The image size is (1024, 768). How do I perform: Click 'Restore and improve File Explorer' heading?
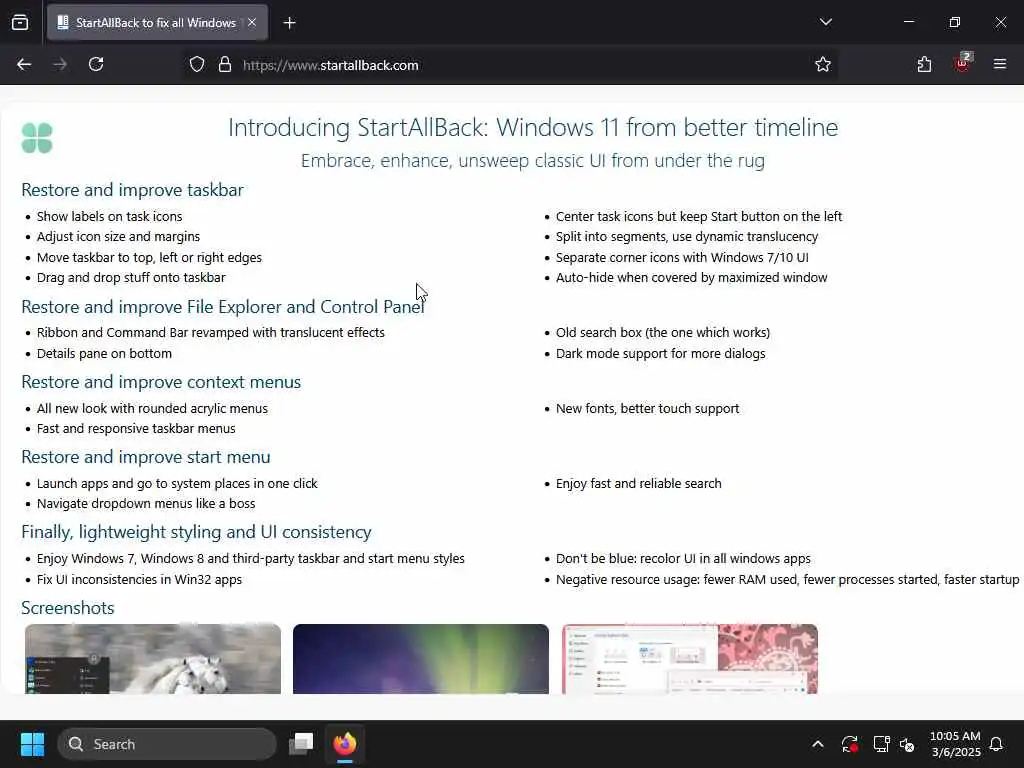(223, 307)
